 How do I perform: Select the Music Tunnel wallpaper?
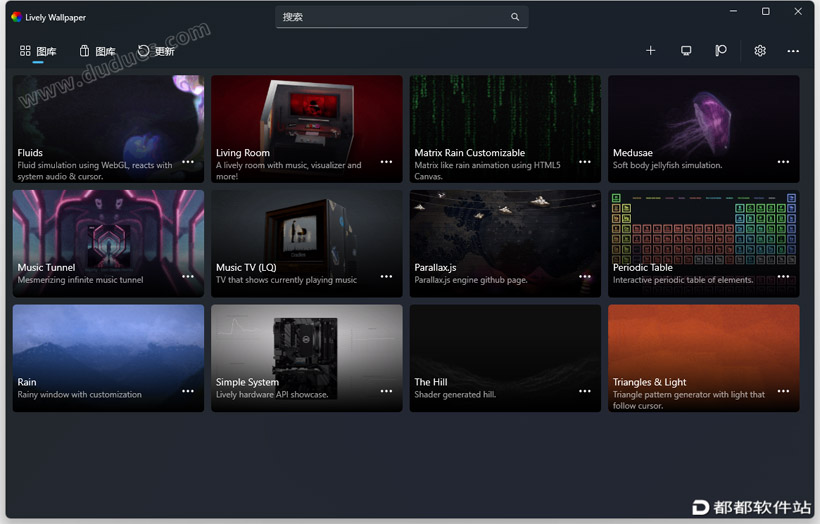108,244
